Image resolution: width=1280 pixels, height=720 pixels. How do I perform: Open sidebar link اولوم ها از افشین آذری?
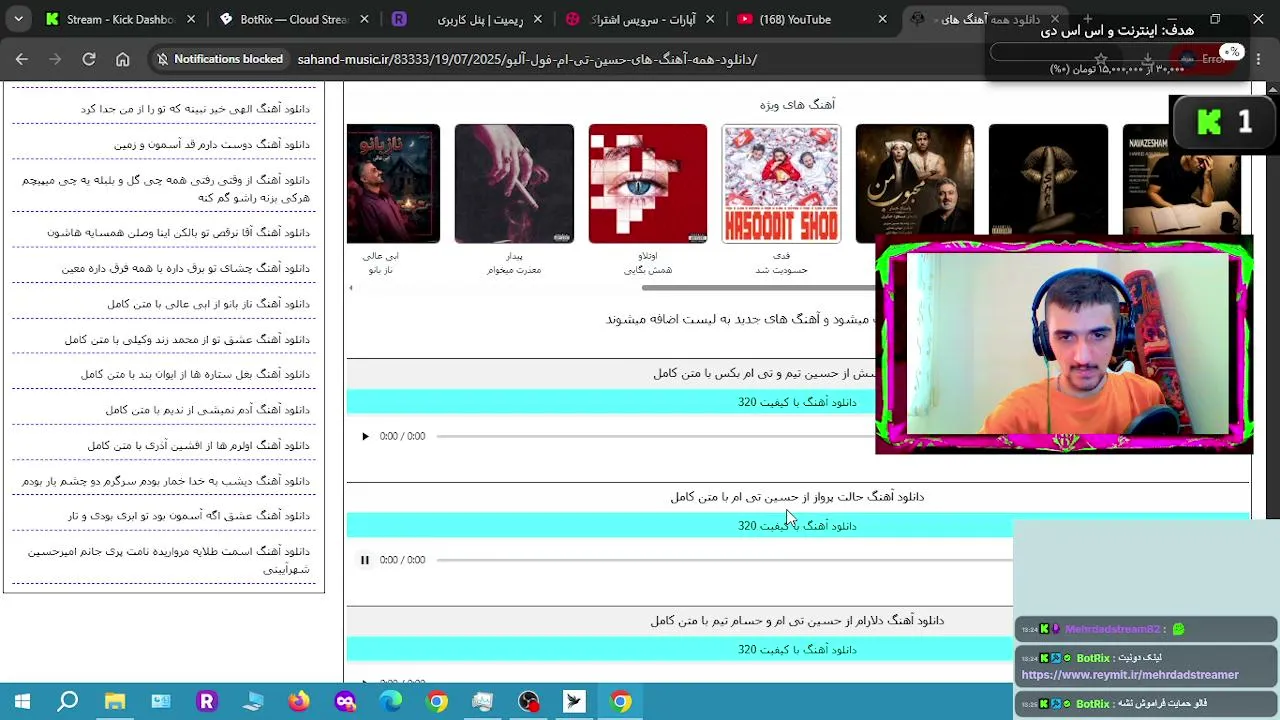click(198, 446)
